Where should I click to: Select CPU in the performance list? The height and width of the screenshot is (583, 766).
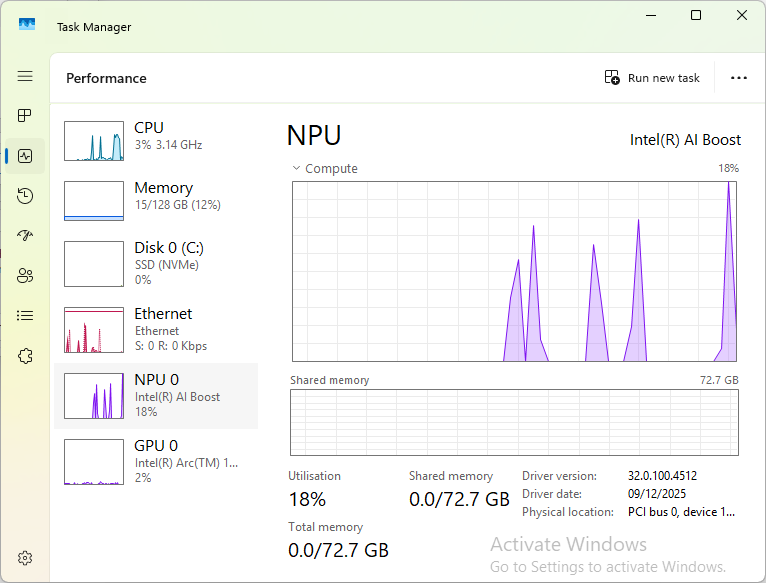click(155, 141)
